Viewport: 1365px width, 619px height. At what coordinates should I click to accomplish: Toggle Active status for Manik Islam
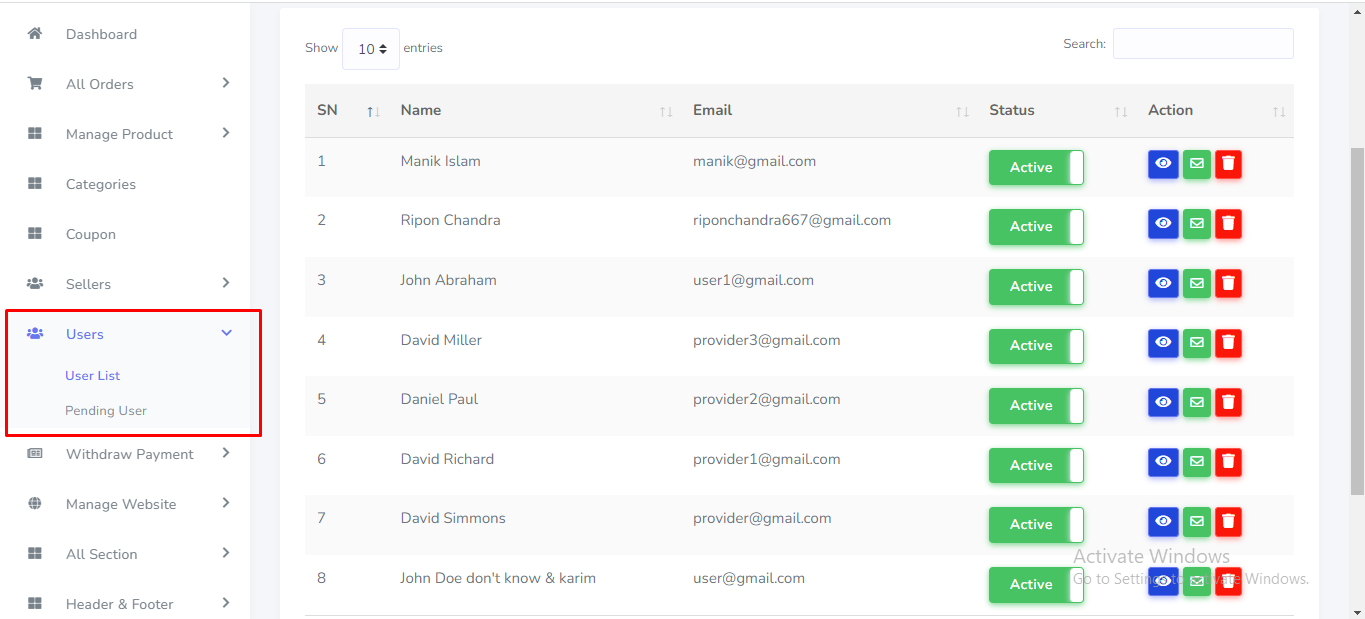[x=1035, y=168]
